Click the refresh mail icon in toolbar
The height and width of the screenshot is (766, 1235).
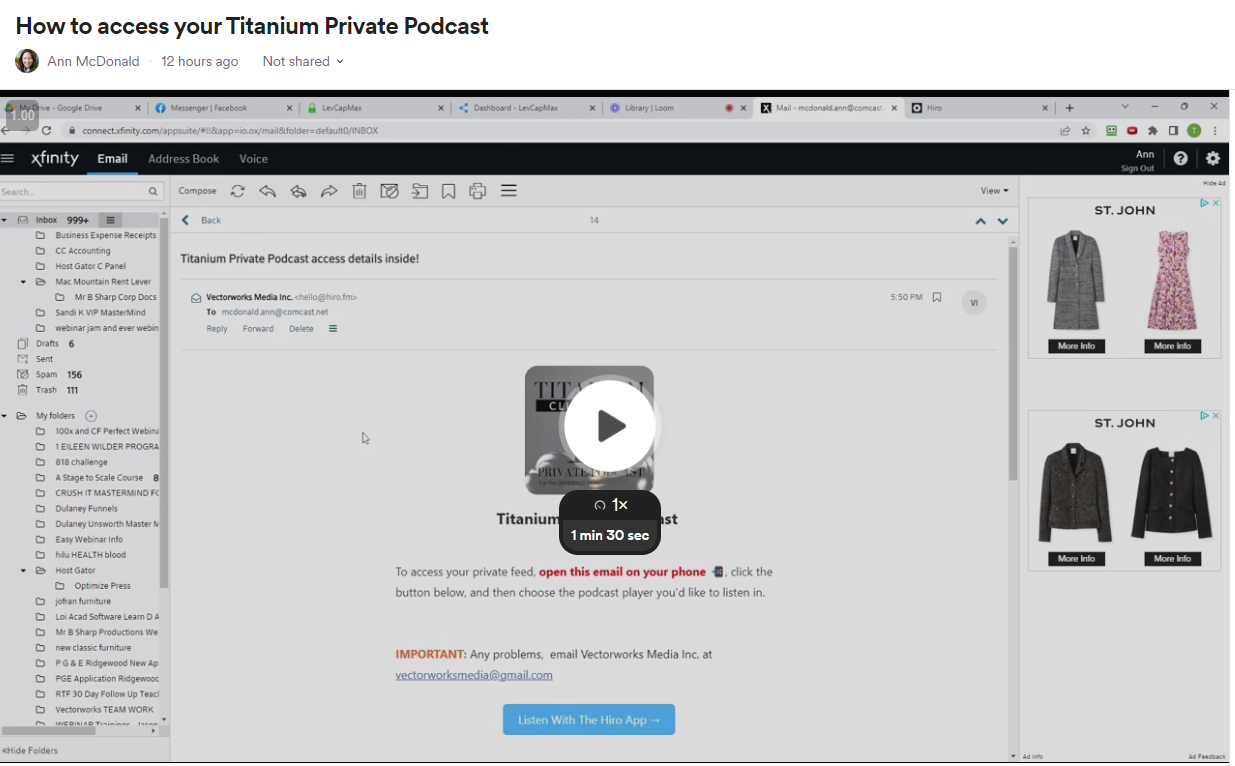click(237, 190)
